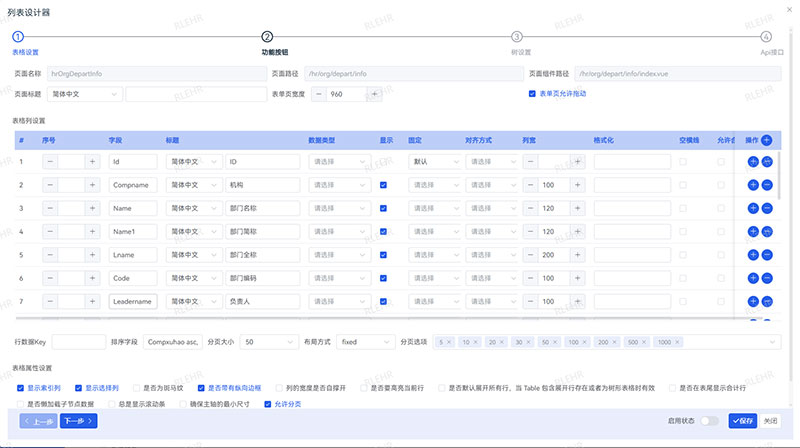Remove the Id field row
This screenshot has width=800, height=448.
tap(767, 162)
